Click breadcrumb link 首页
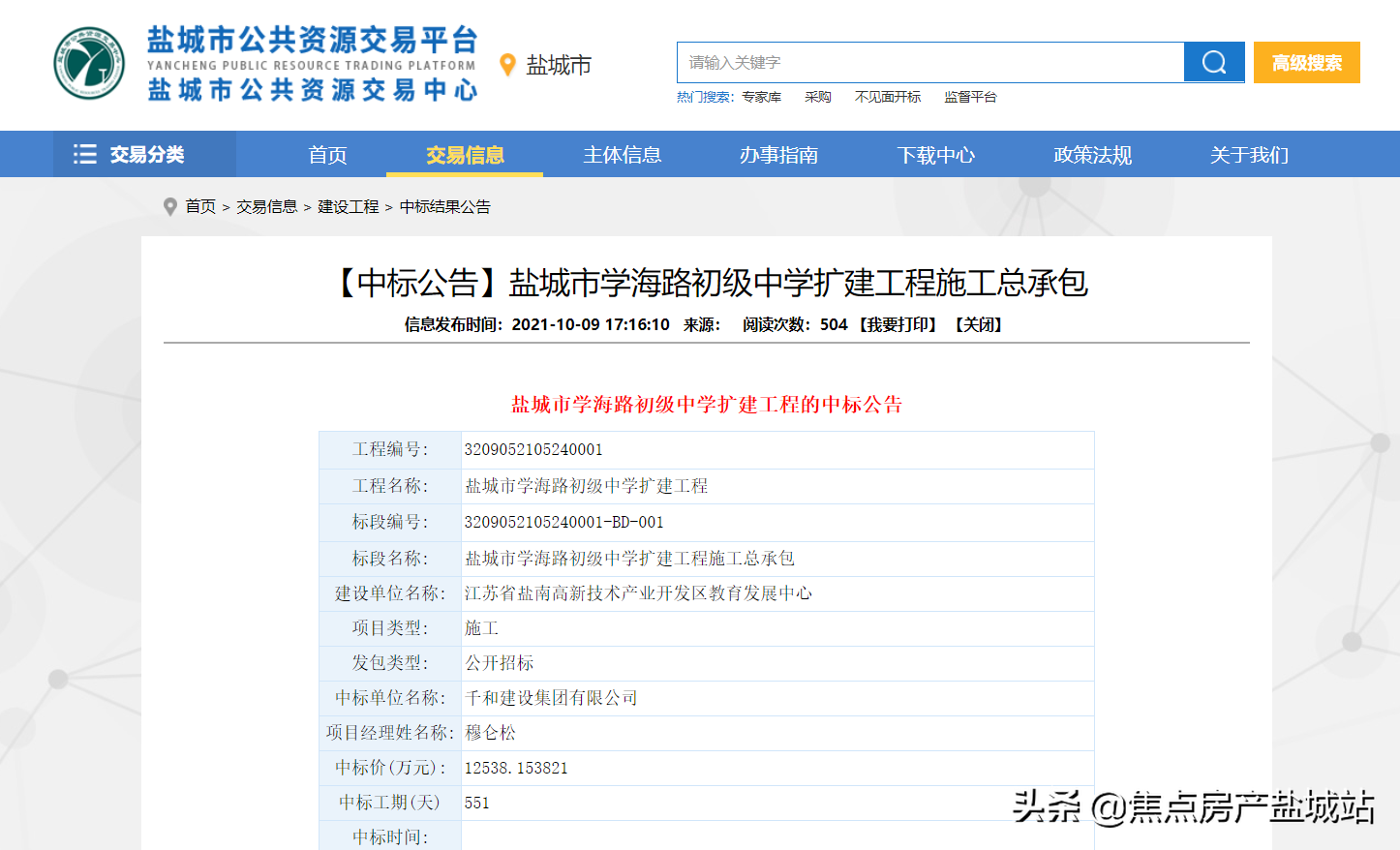This screenshot has height=850, width=1400. [200, 206]
